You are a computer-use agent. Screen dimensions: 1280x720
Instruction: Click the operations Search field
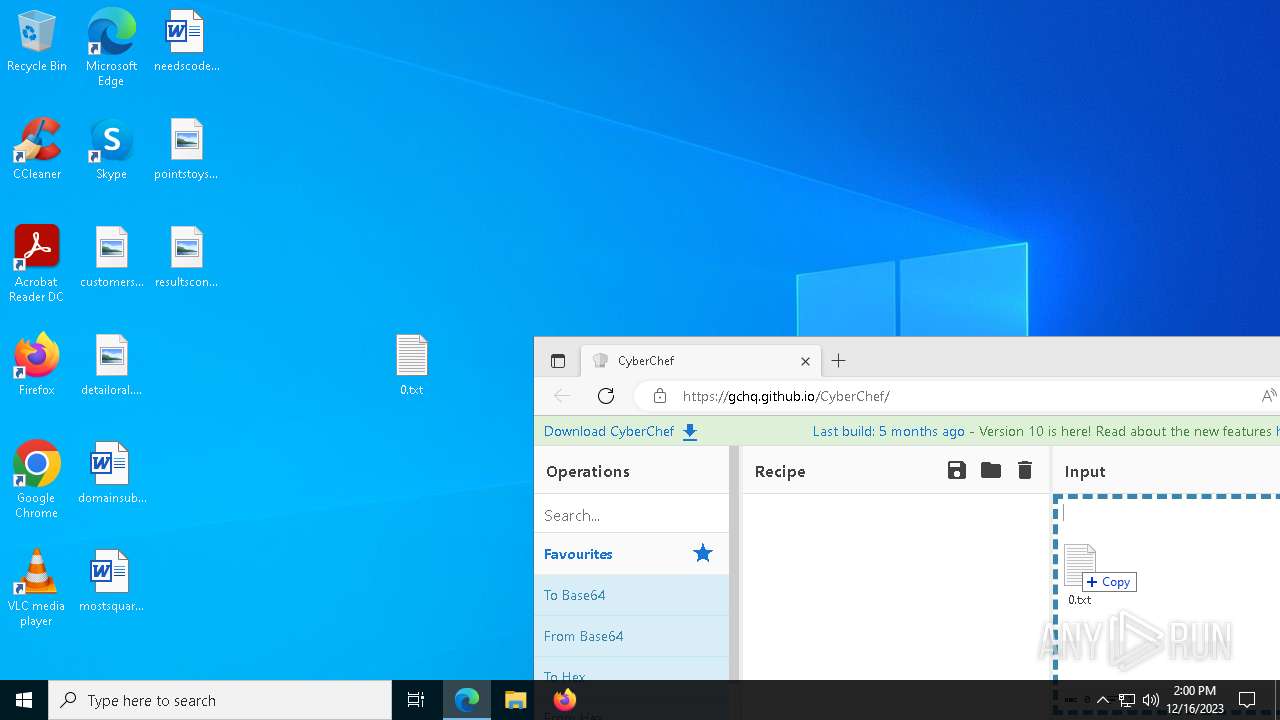click(632, 515)
